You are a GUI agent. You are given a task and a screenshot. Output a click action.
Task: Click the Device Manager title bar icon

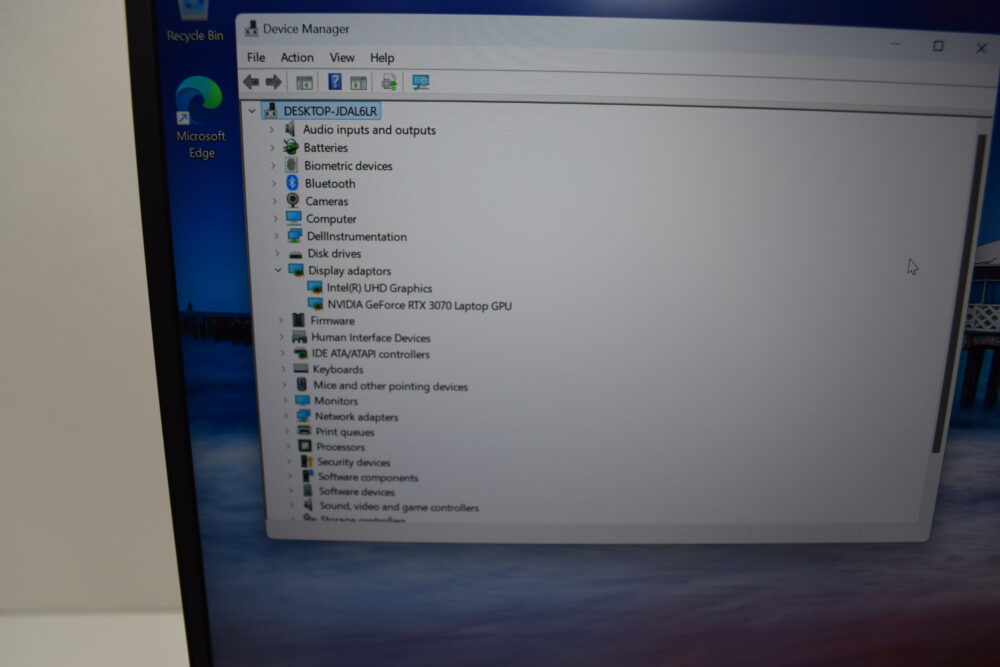tap(251, 28)
